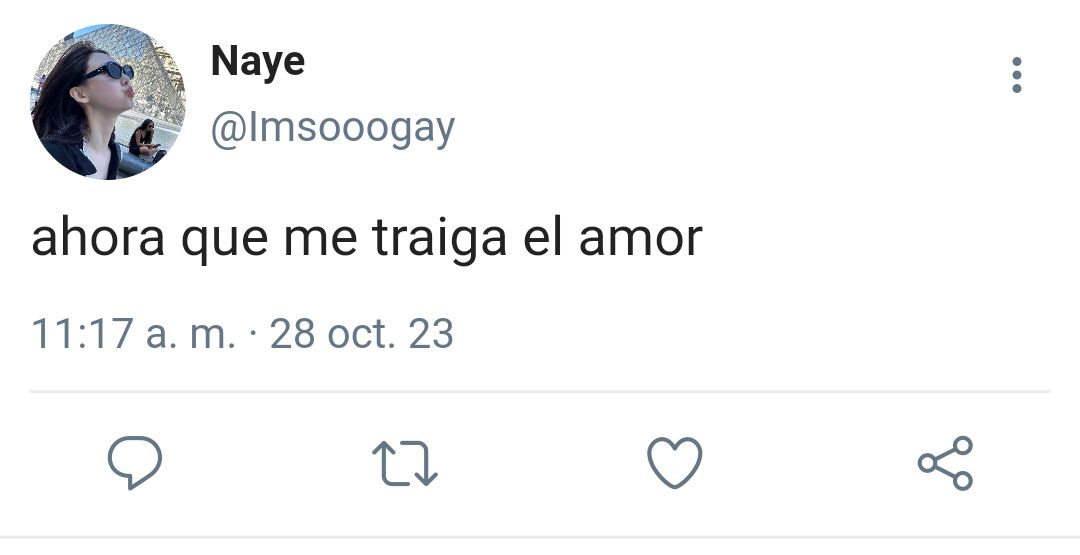Image resolution: width=1080 pixels, height=555 pixels.
Task: Select the tweet text 'ahora que me traiga el amor'
Action: point(366,239)
